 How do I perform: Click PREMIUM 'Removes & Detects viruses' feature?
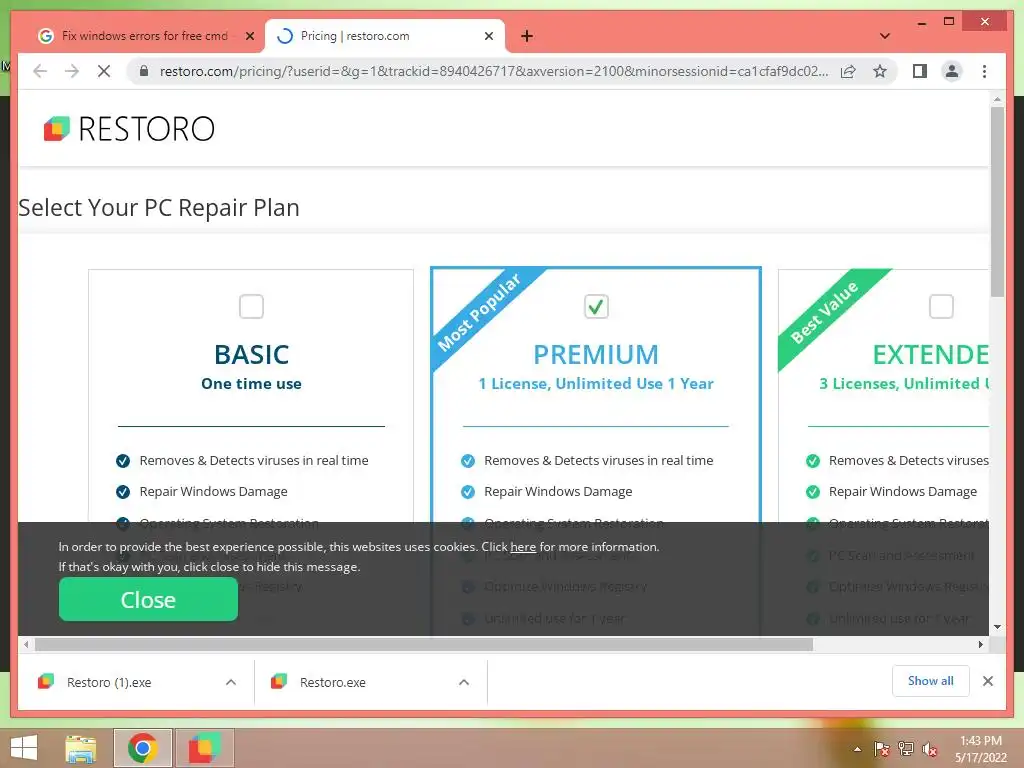pos(598,460)
